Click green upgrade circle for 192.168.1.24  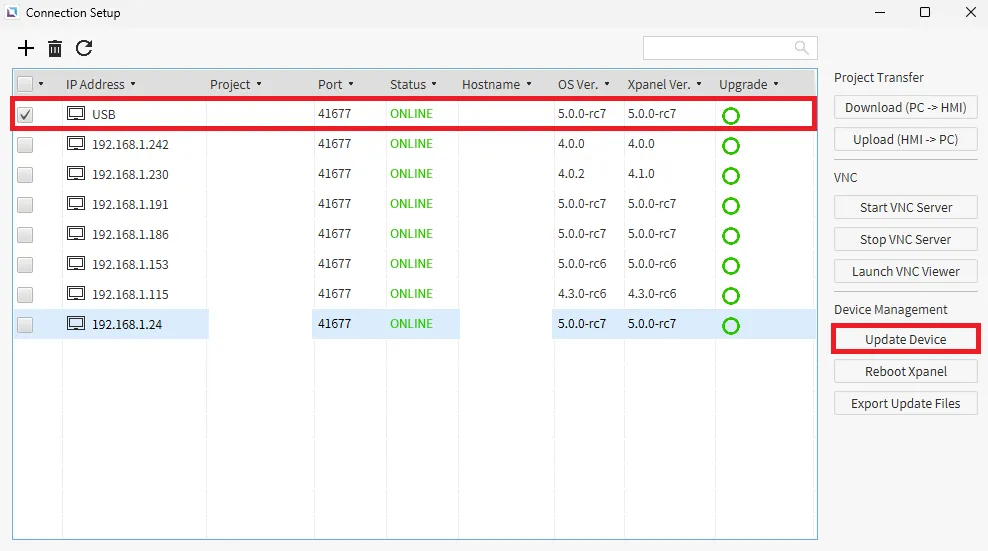(x=730, y=326)
